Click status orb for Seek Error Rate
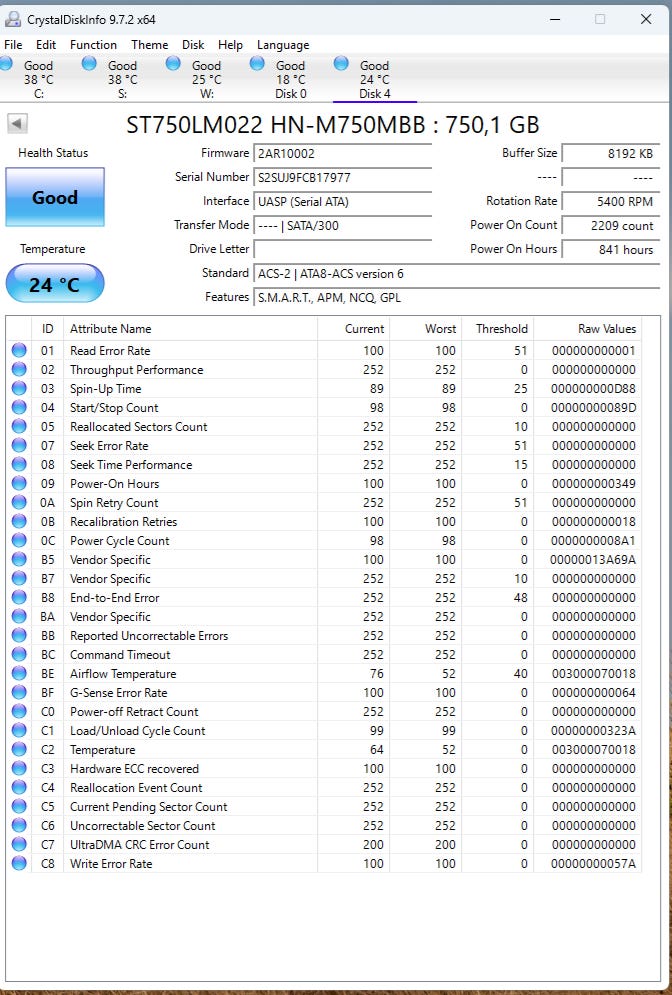 19,445
